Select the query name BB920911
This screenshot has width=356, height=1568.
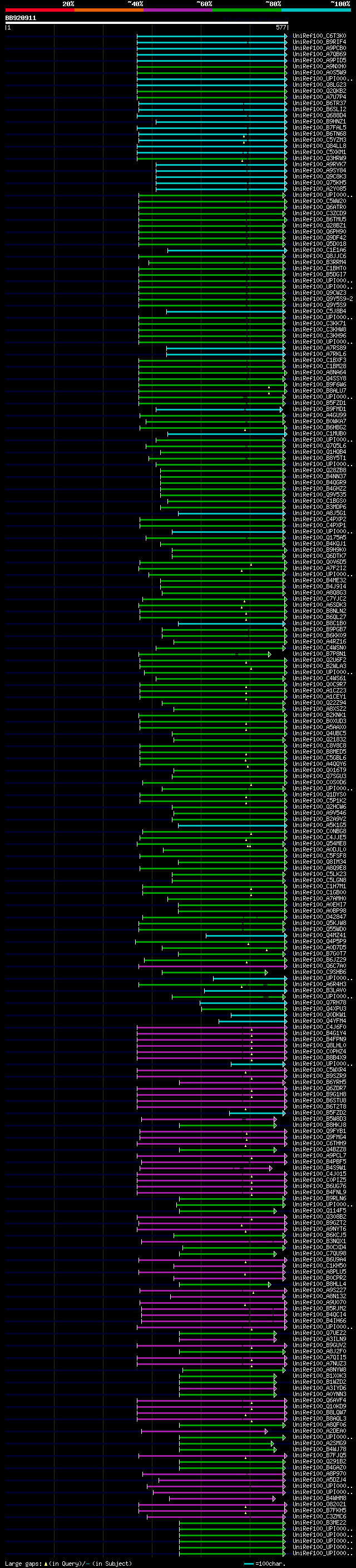[x=21, y=18]
